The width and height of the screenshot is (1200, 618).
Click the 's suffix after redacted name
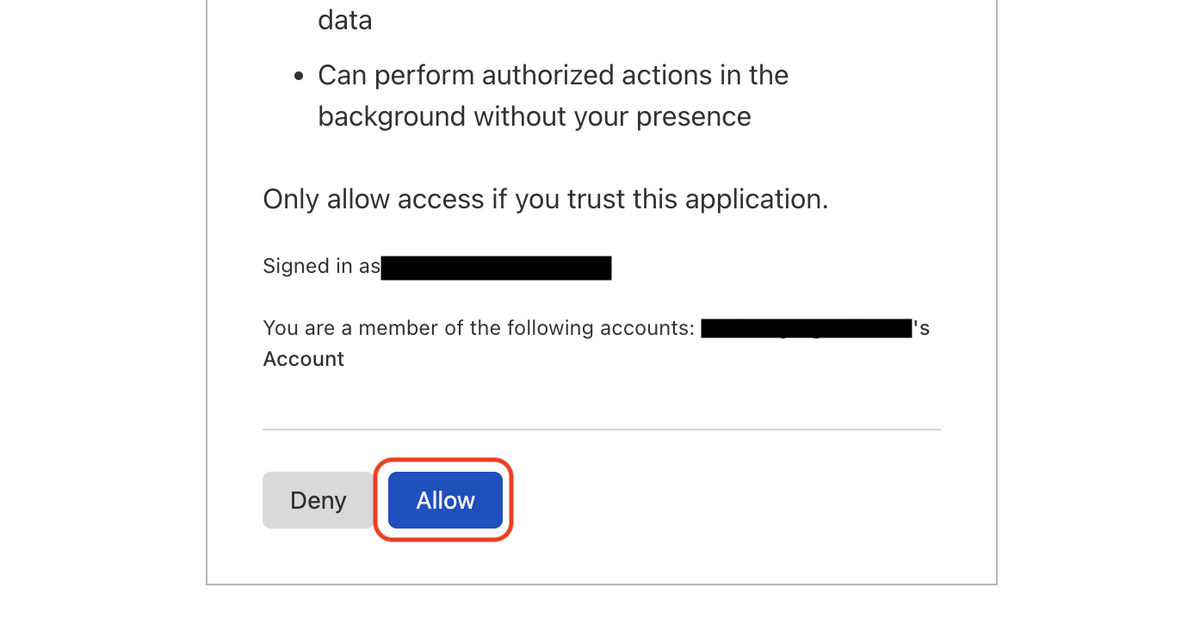click(x=921, y=328)
